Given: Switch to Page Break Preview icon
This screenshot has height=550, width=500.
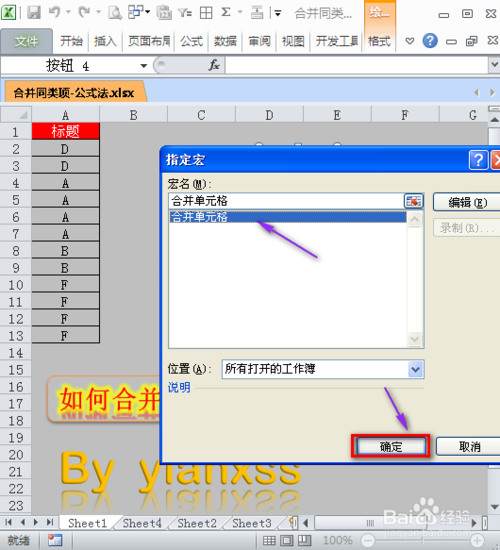Looking at the screenshot, I should pyautogui.click(x=304, y=540).
